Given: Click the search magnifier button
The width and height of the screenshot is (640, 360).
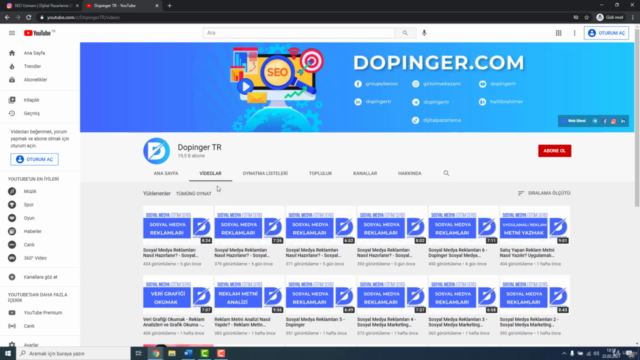Looking at the screenshot, I should click(405, 33).
